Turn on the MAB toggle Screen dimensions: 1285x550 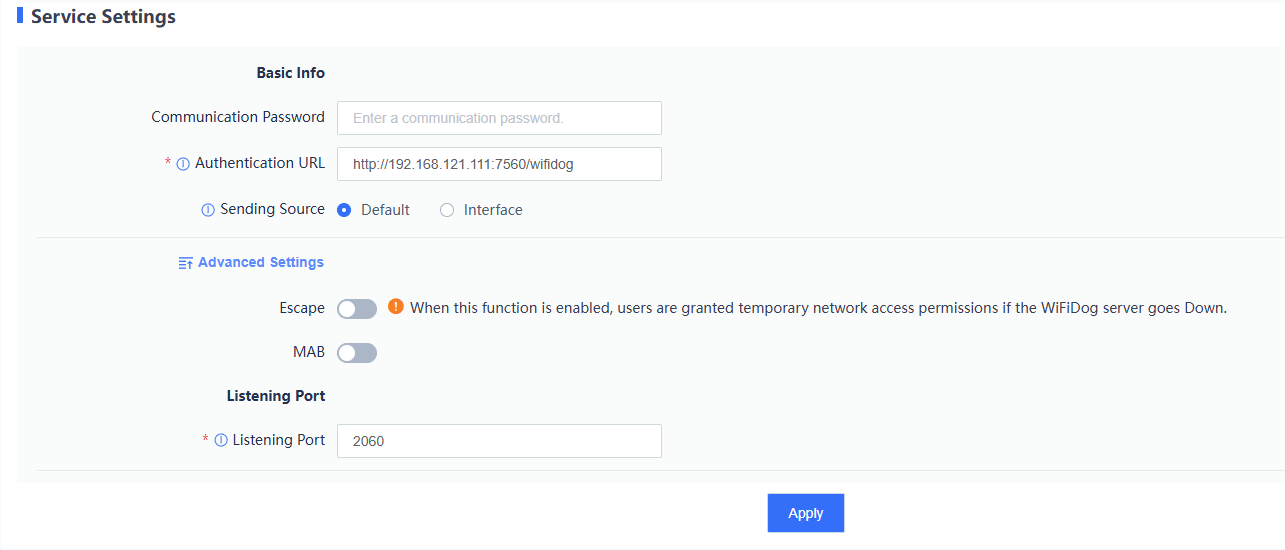[357, 353]
